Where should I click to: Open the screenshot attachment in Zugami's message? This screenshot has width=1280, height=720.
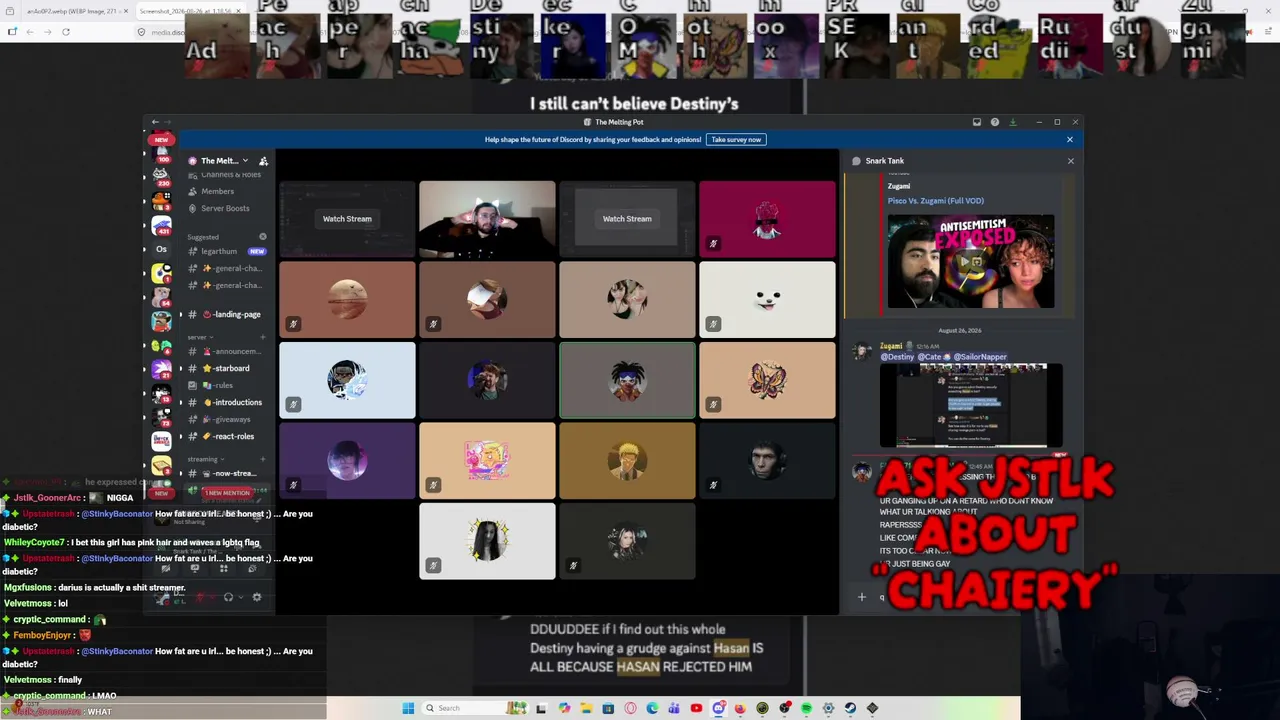tap(971, 406)
